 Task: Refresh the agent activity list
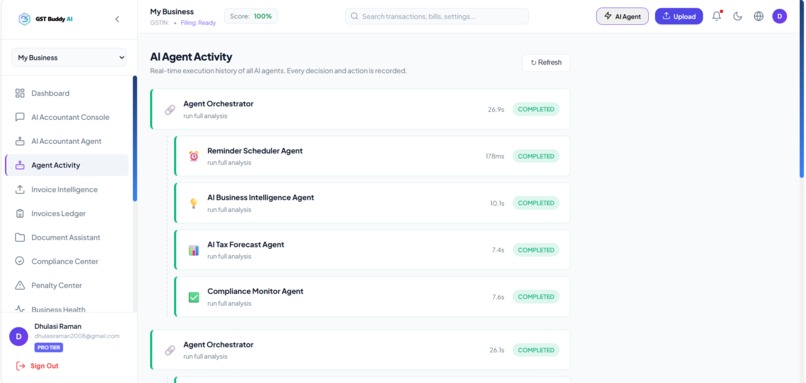(546, 63)
